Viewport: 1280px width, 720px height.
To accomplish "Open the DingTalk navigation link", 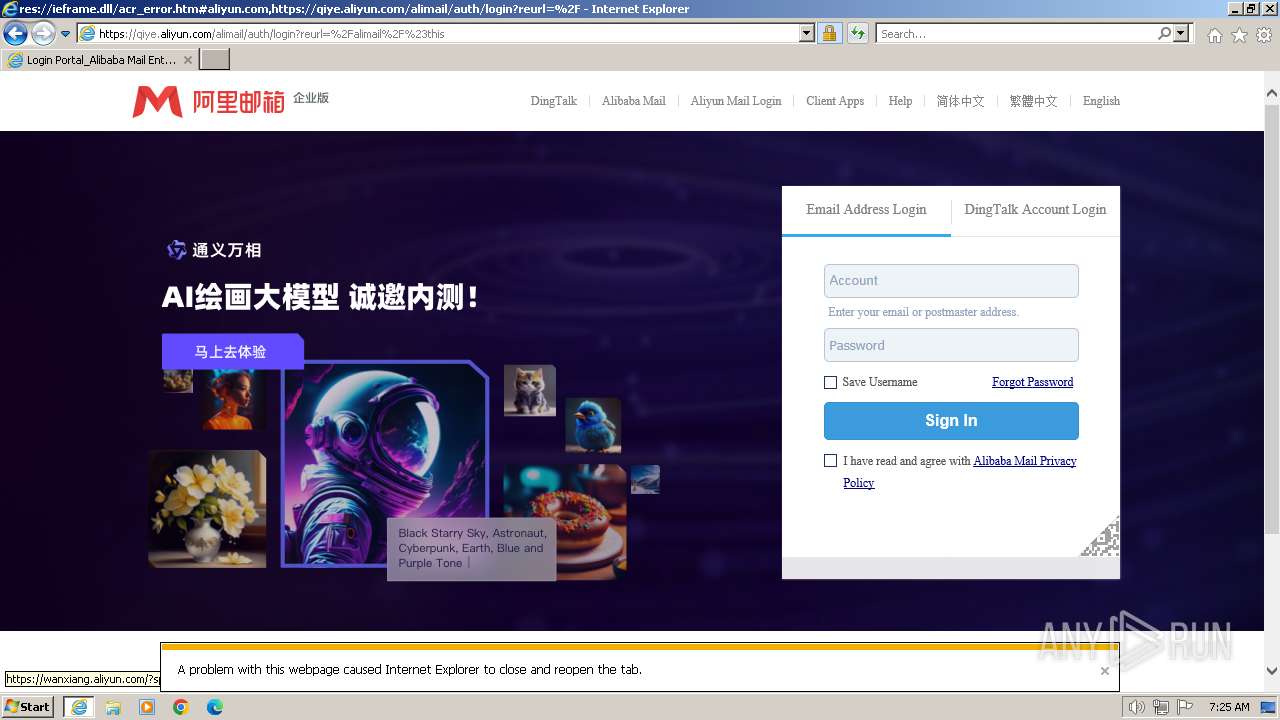I will [554, 101].
